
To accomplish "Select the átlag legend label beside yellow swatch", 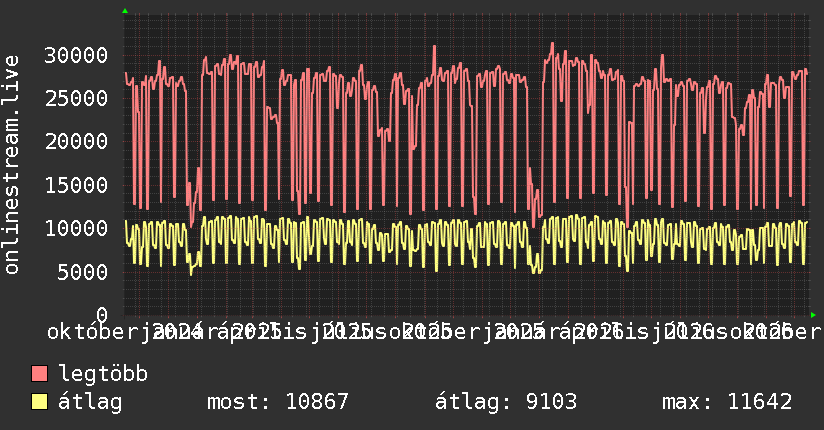I will coord(90,402).
